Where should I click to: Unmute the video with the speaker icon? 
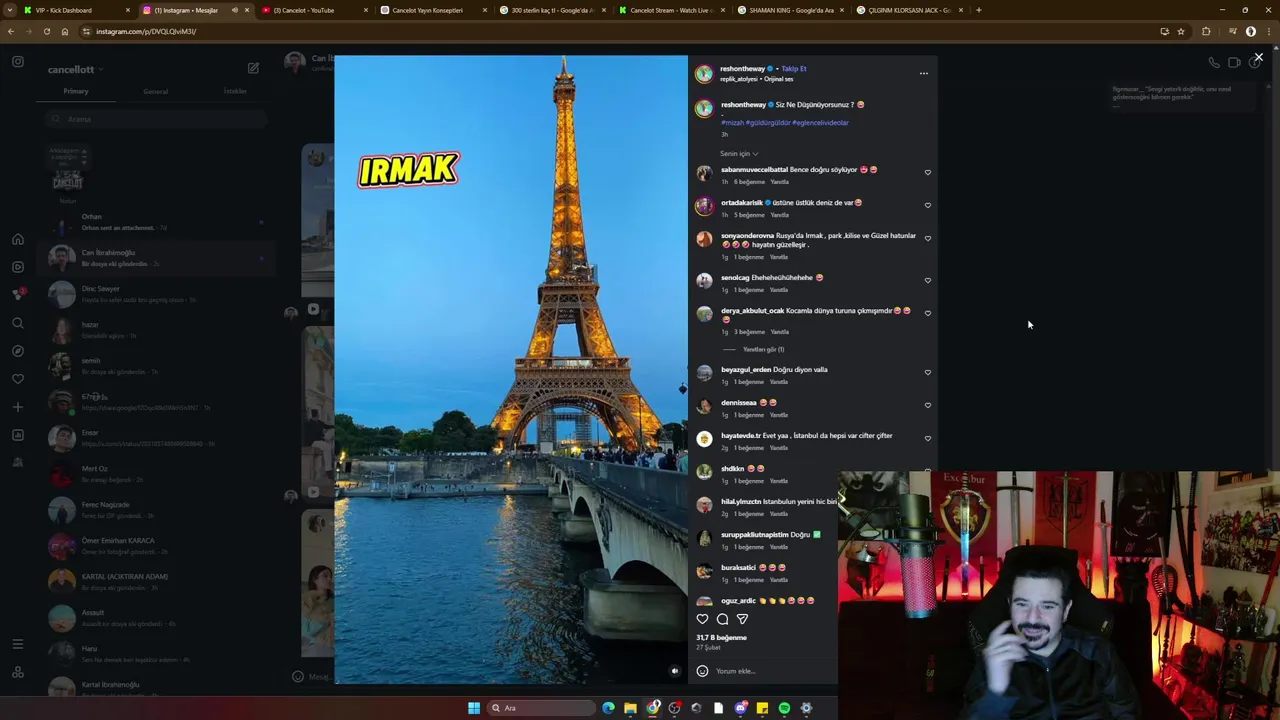pos(675,671)
